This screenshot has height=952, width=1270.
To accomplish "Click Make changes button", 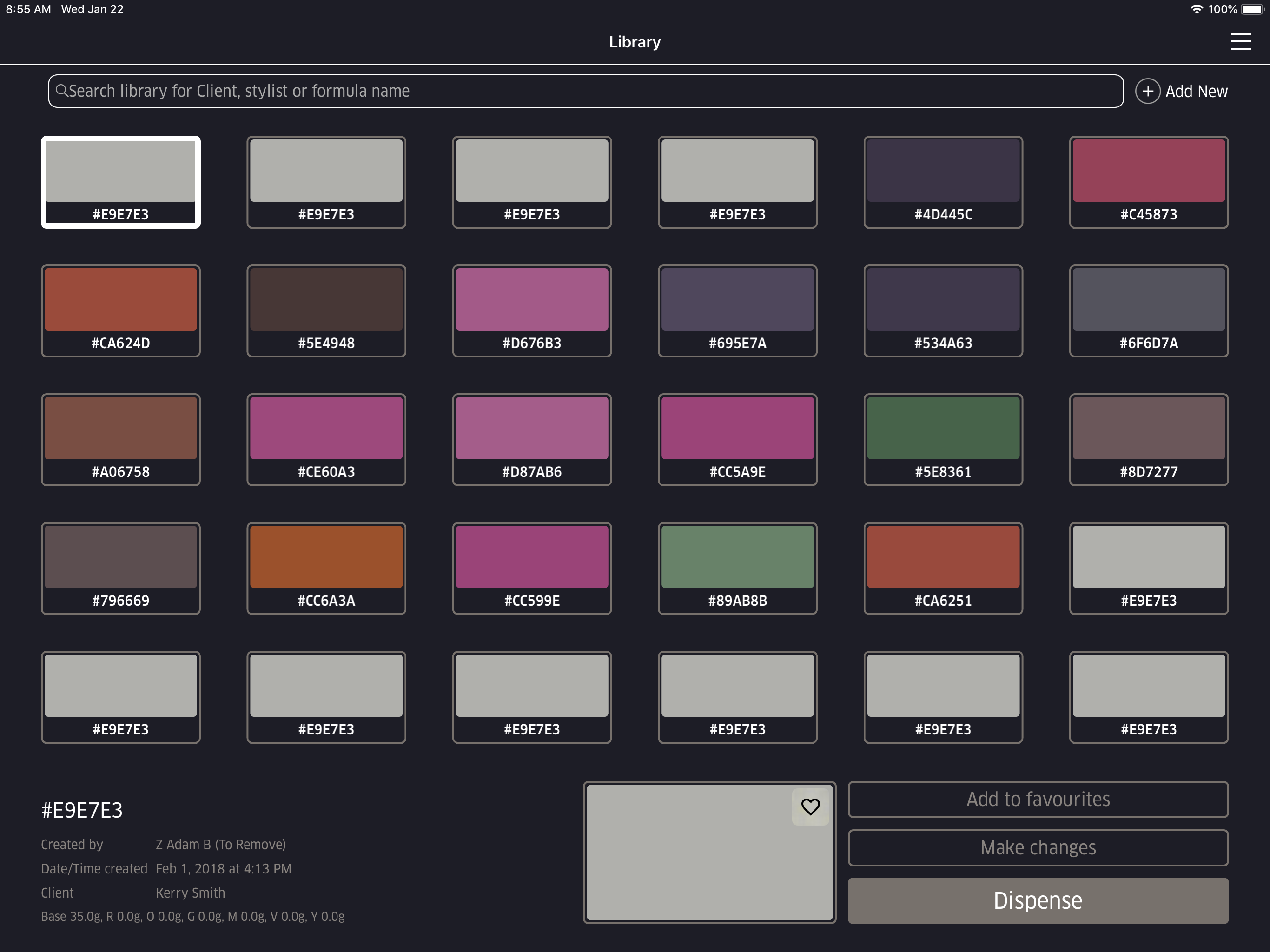I will tap(1038, 847).
